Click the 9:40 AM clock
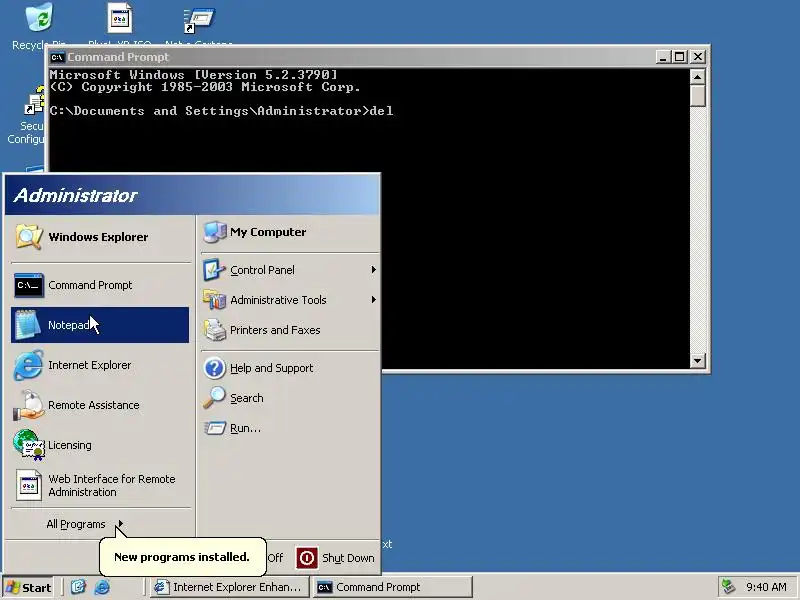The height and width of the screenshot is (600, 800). point(766,587)
